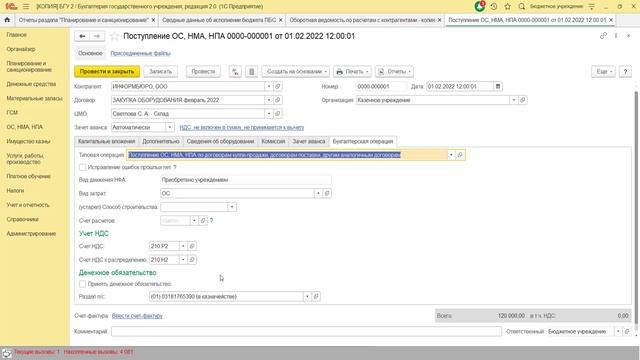
Task: Expand the Договор dropdown arrow
Action: coord(269,100)
